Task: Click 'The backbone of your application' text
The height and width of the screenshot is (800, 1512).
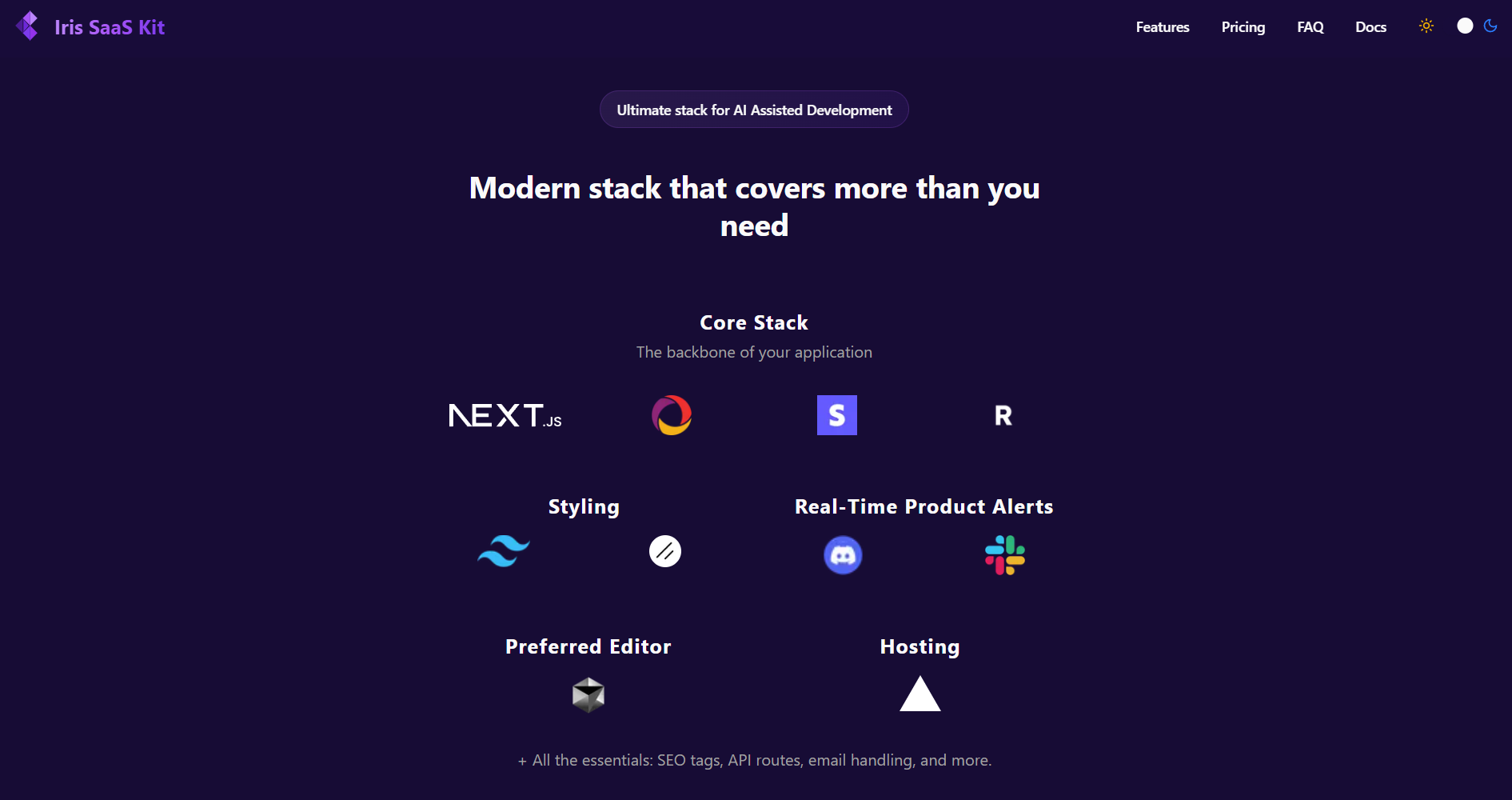Action: (x=754, y=352)
